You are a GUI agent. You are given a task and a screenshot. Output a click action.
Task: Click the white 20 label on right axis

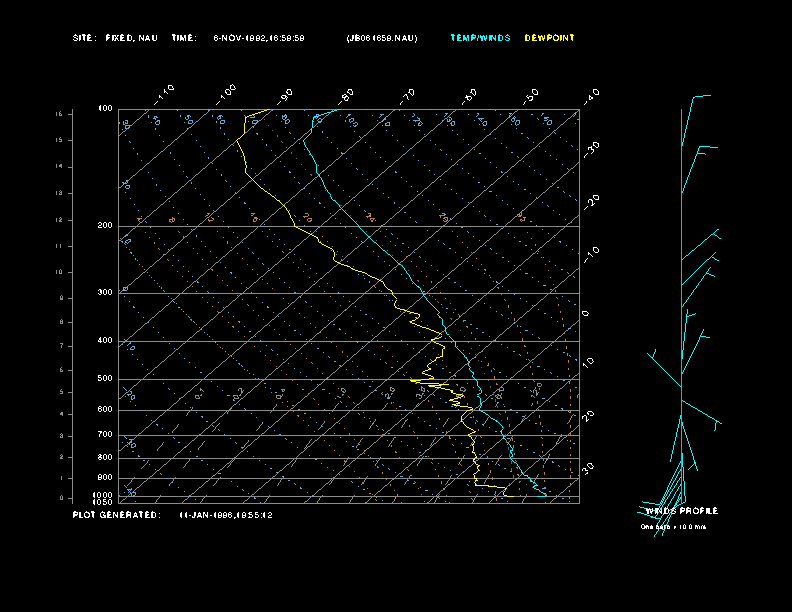[589, 415]
